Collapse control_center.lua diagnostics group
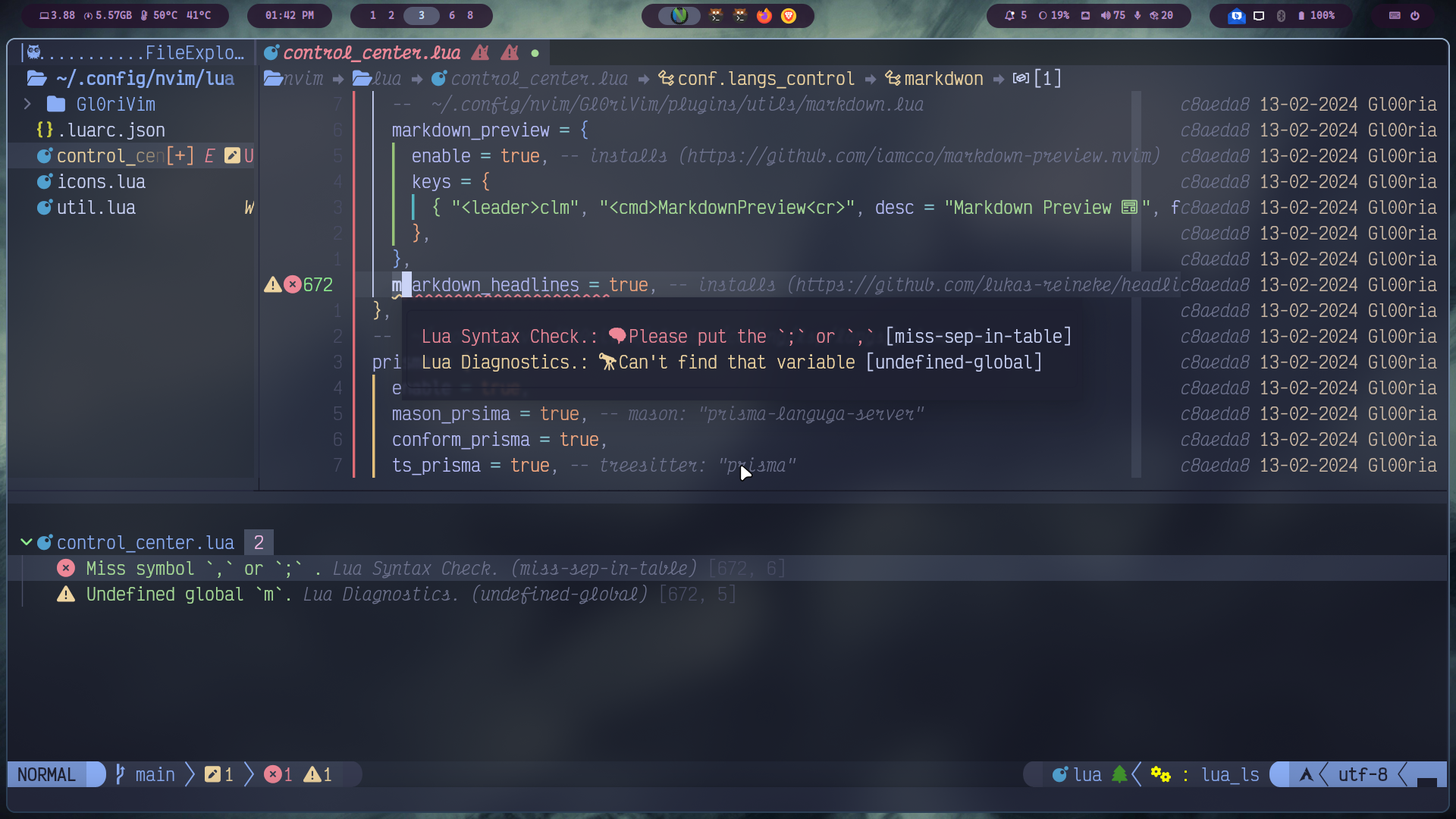This screenshot has height=819, width=1456. click(x=26, y=542)
